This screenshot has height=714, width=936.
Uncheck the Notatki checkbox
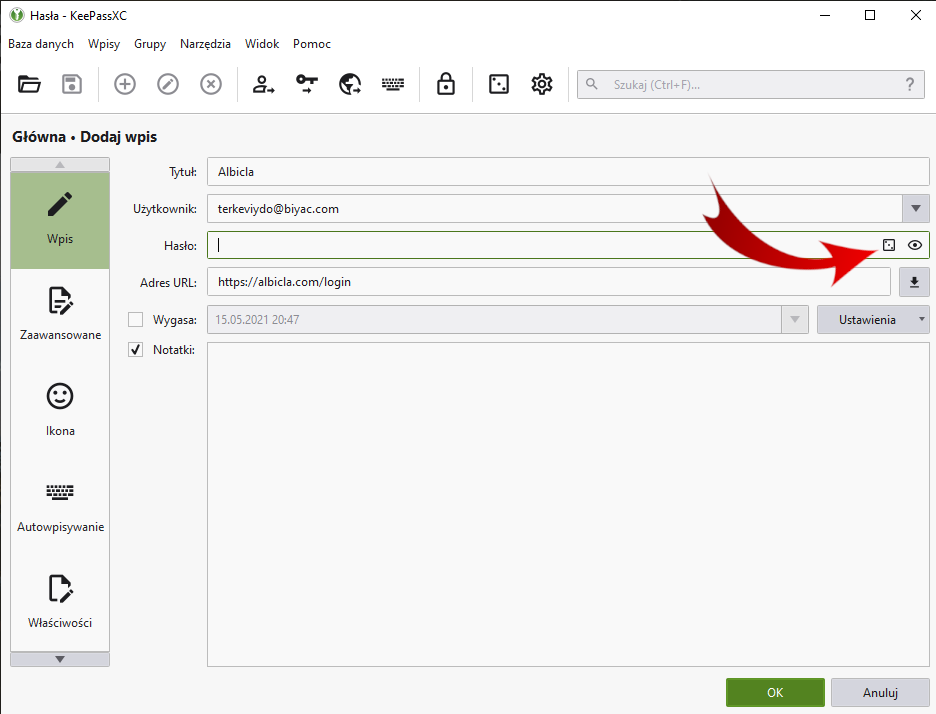136,349
